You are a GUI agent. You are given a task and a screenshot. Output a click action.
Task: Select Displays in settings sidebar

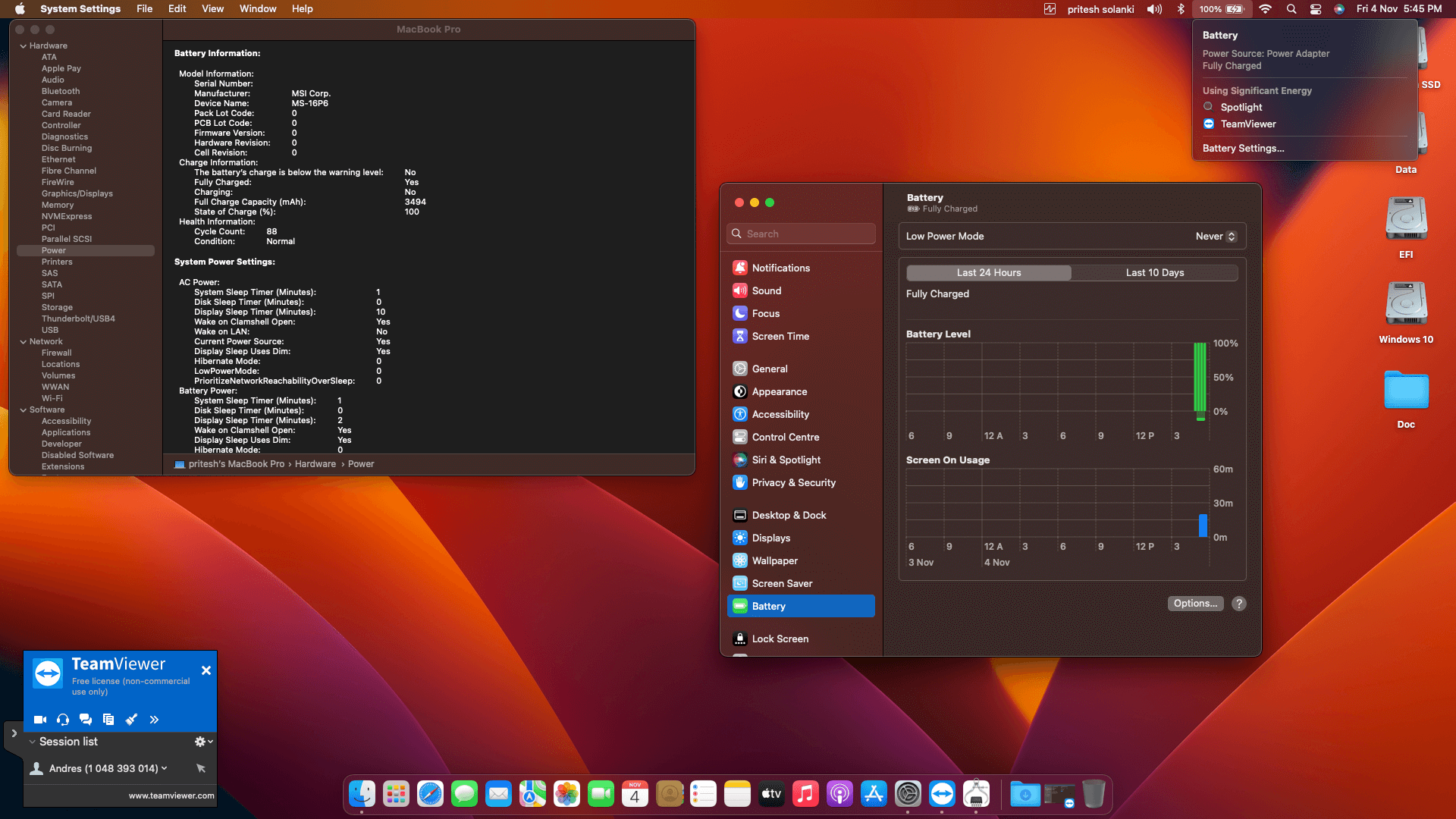(770, 538)
